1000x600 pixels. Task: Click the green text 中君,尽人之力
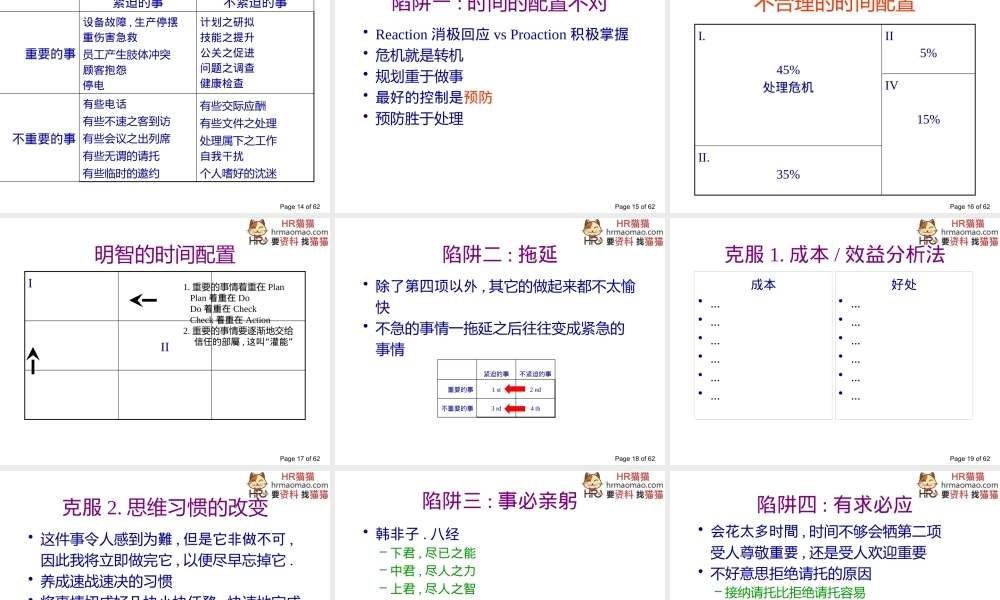[433, 571]
